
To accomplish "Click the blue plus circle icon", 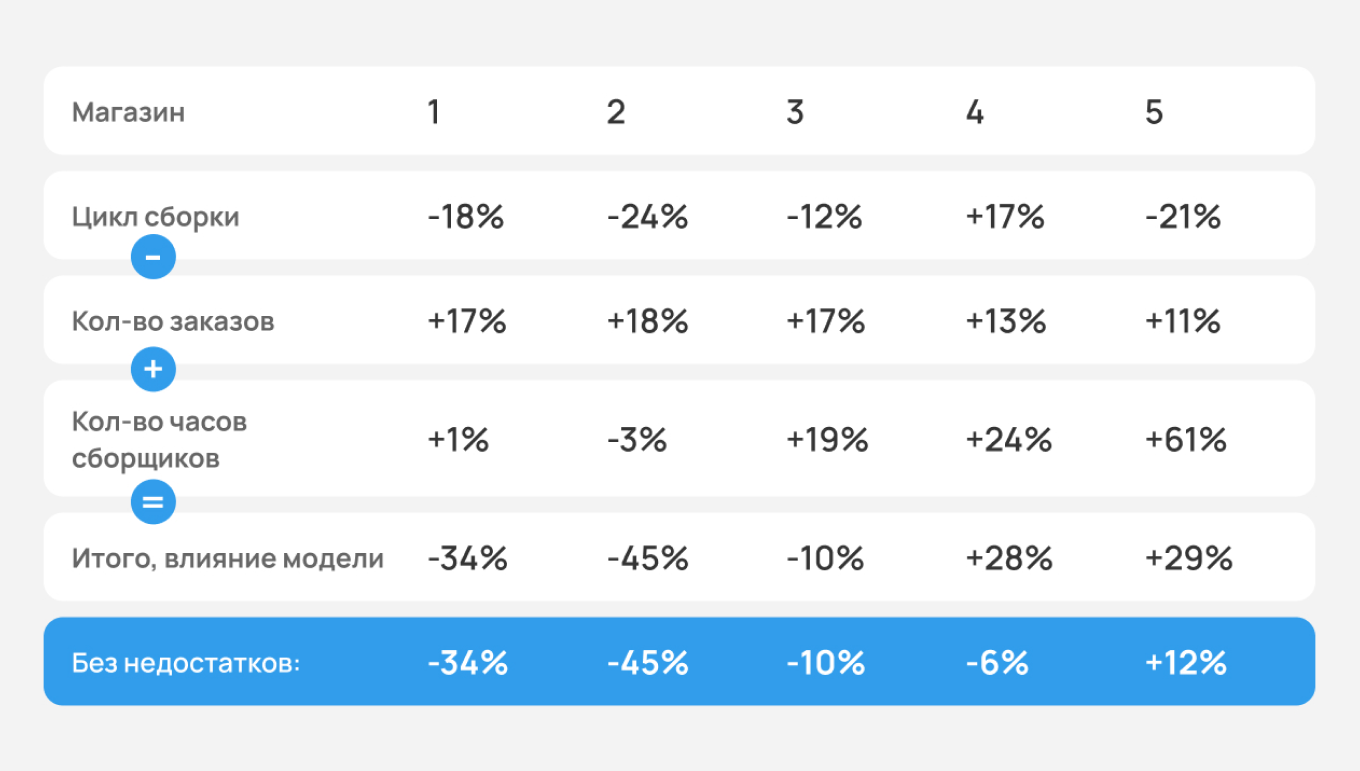I will 153,369.
